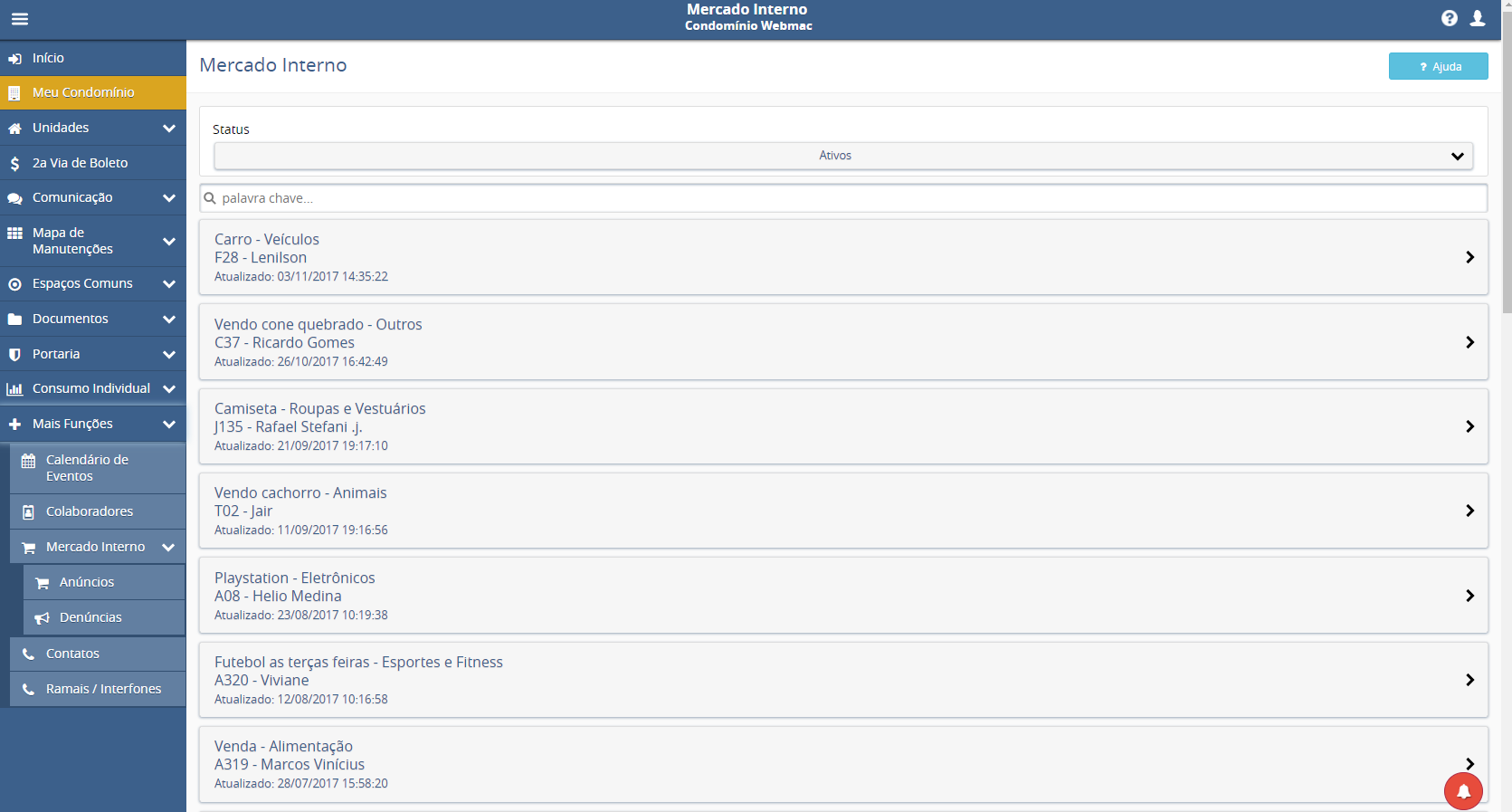Open the Playstation - Eletrônicos listing
This screenshot has height=812, width=1512.
pos(843,596)
